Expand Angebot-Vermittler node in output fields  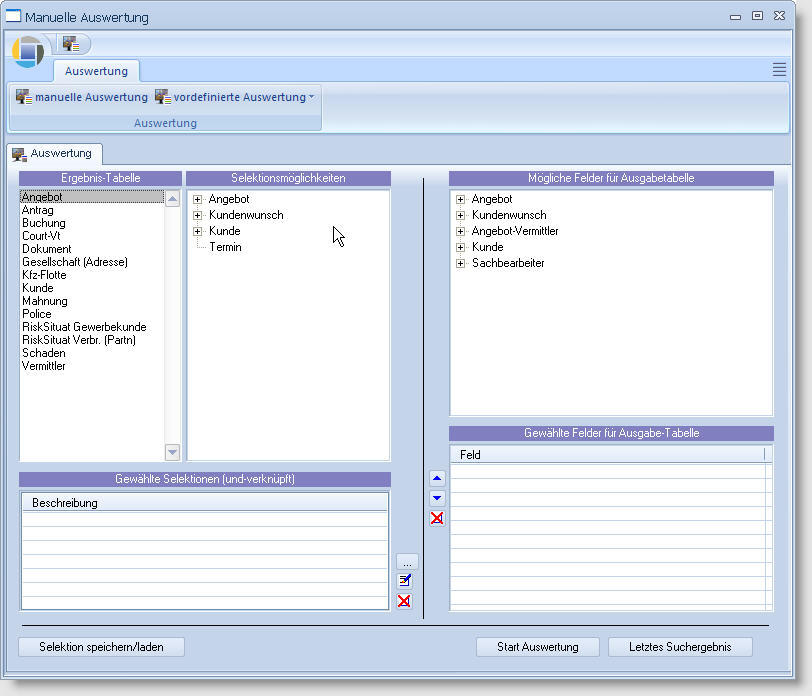461,231
